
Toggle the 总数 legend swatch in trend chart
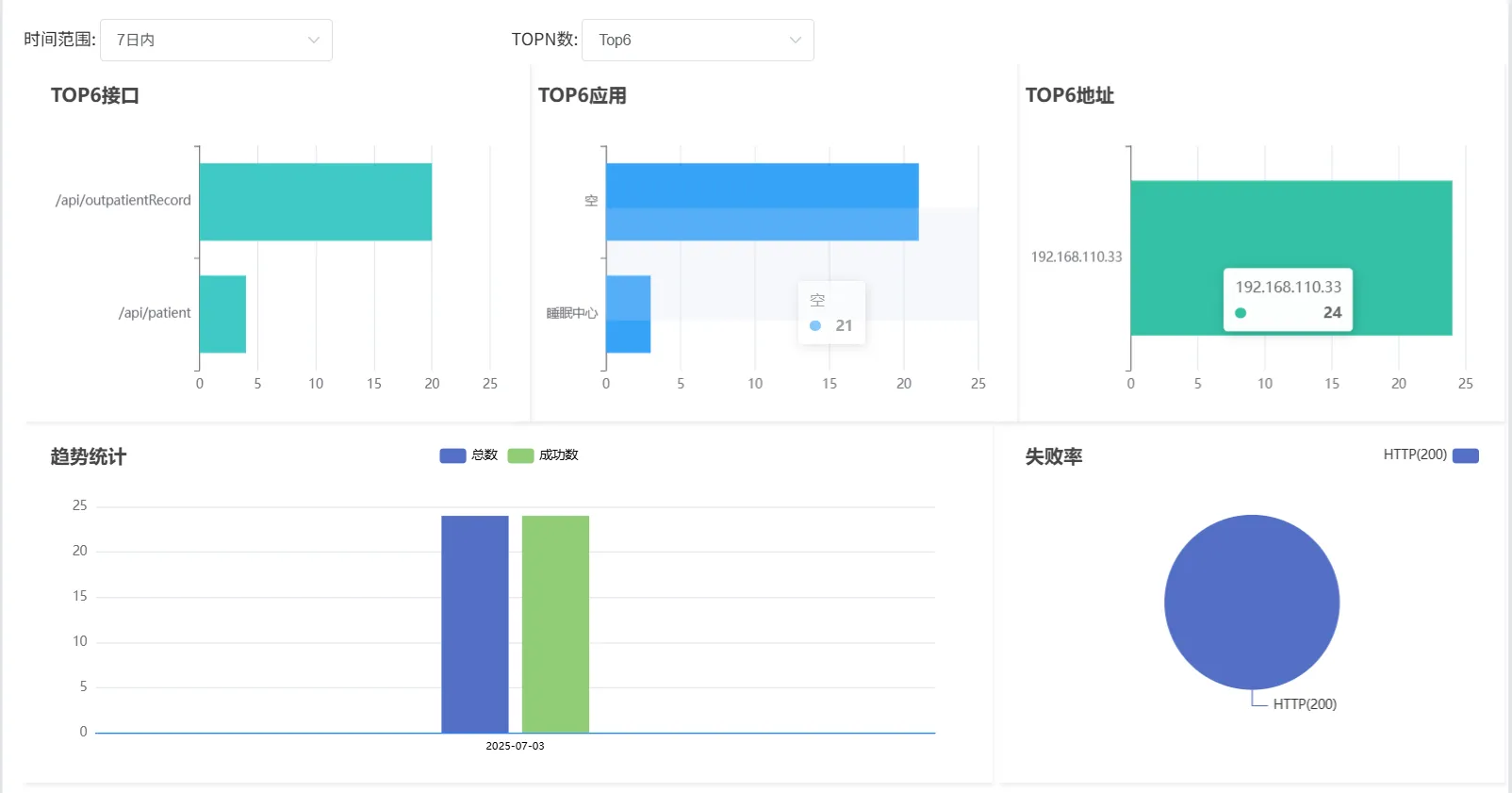tap(452, 455)
